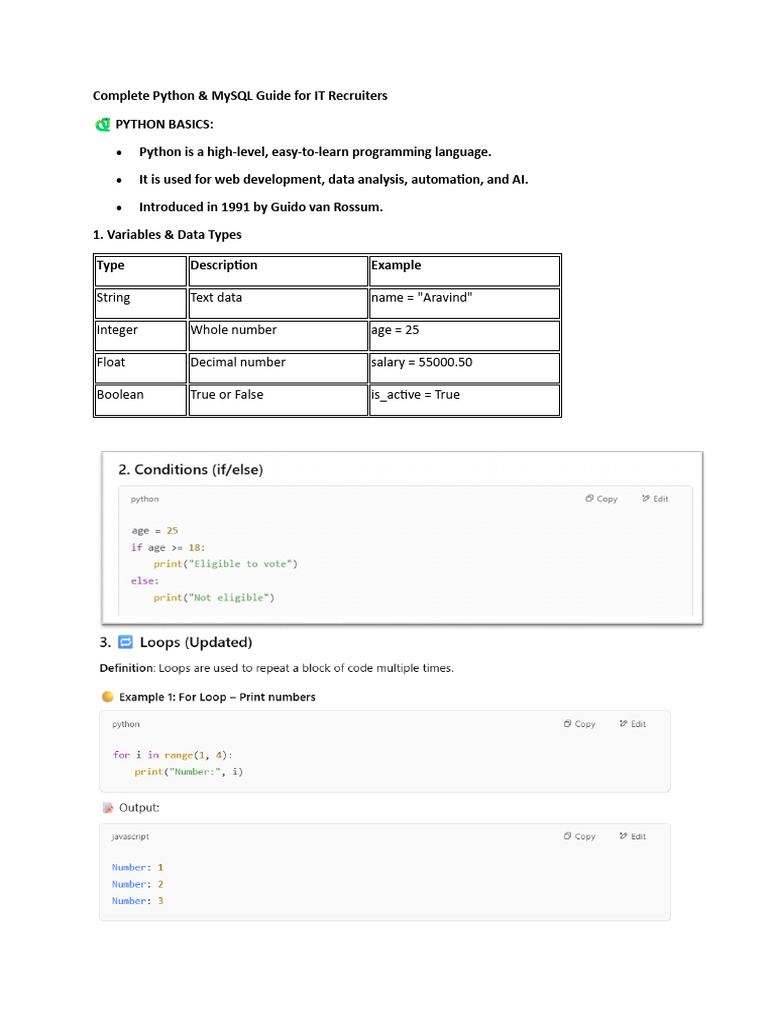Viewport: 768px width, 1024px height.
Task: Click the document title about IT Recruiters
Action: [240, 96]
